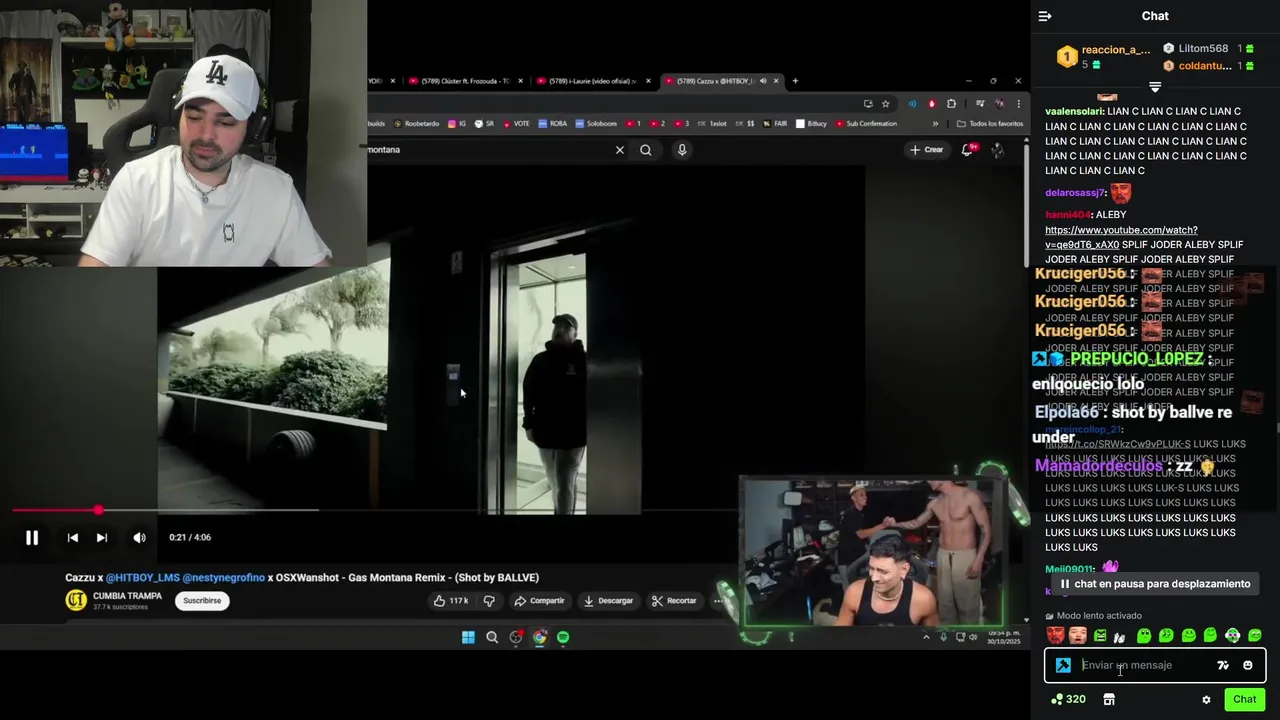Open the Todos los favoritos folder
The height and width of the screenshot is (720, 1280).
[x=990, y=124]
